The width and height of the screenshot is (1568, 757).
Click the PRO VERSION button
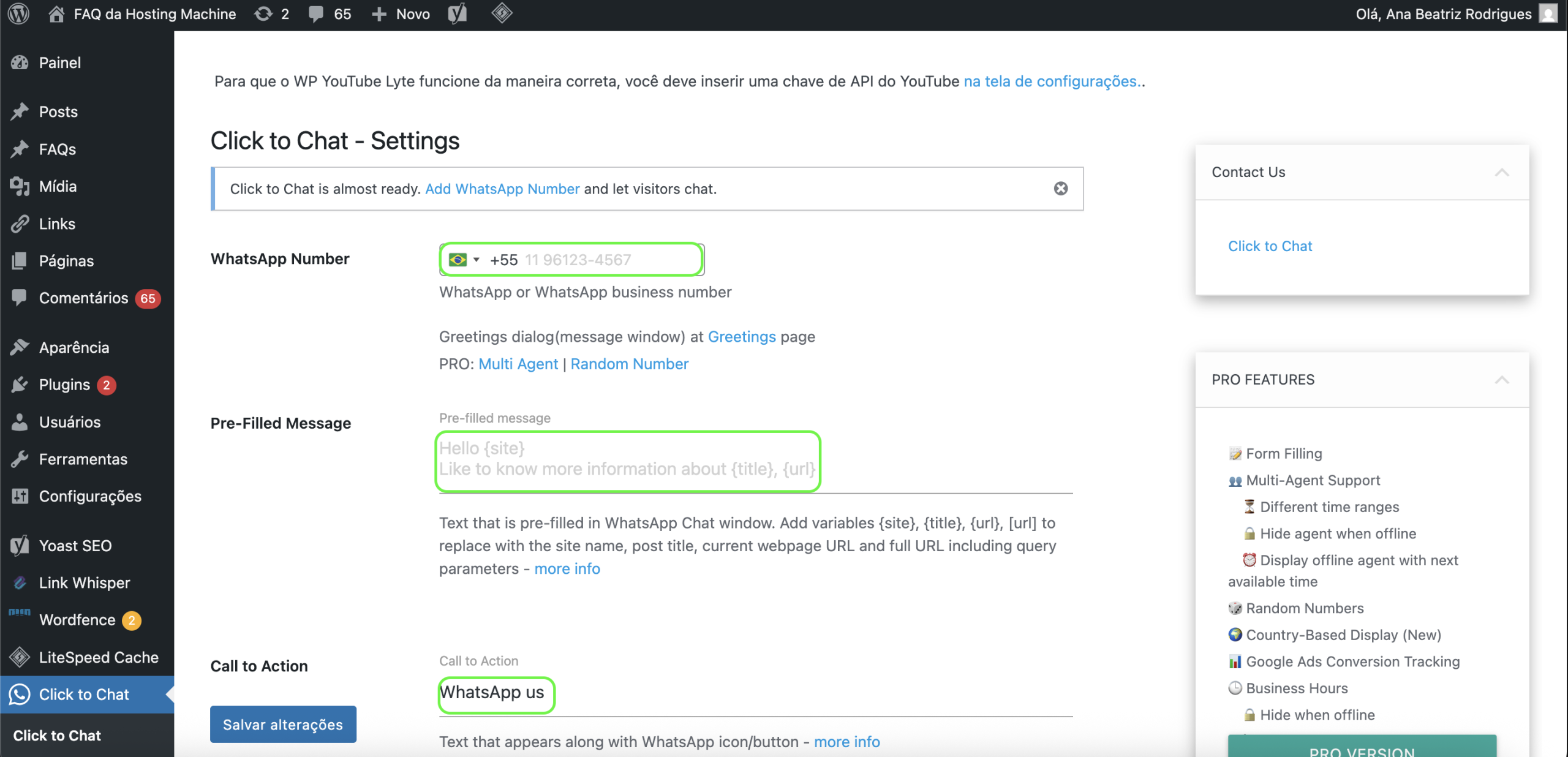coord(1362,747)
